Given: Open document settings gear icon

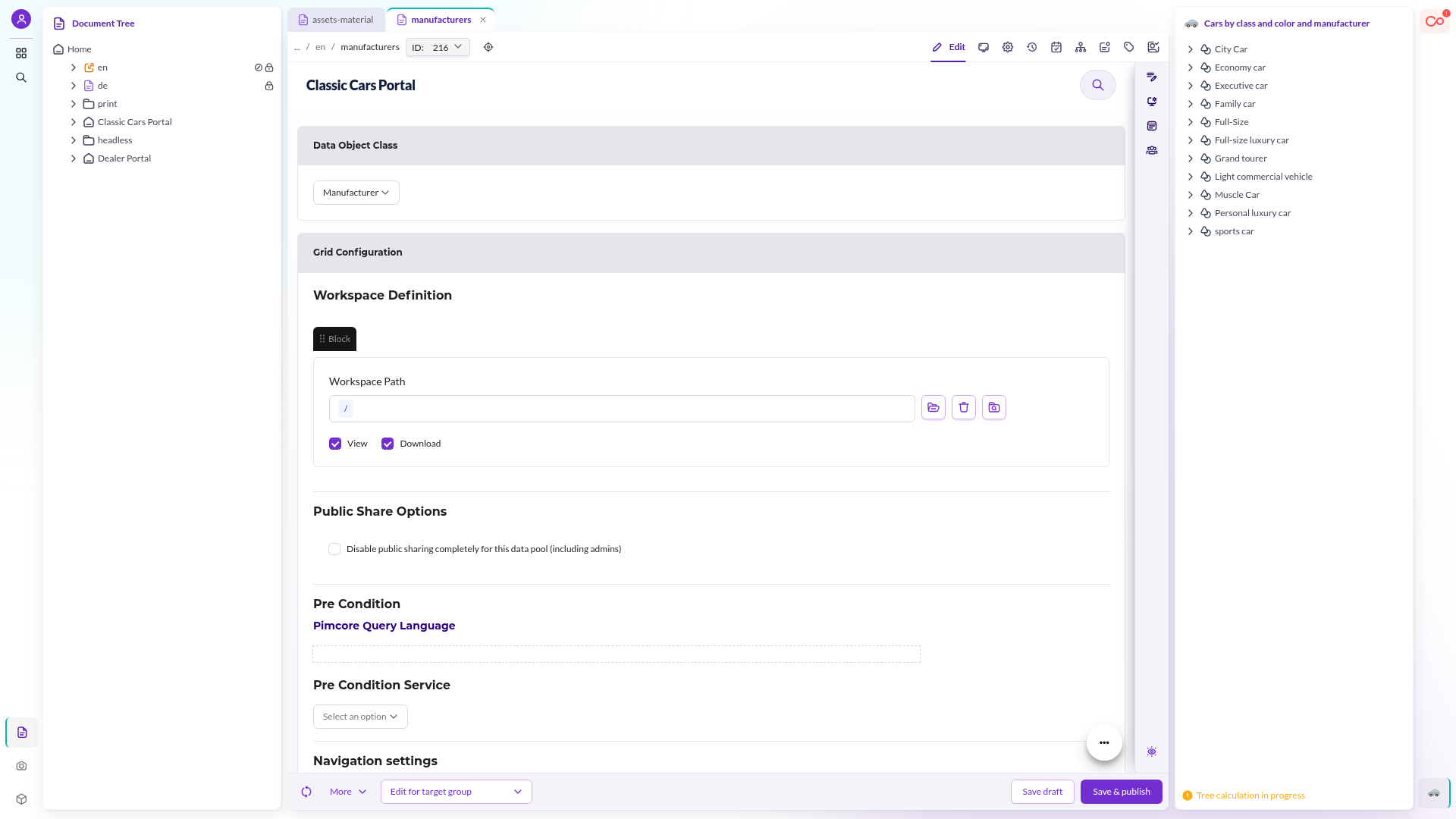Looking at the screenshot, I should click(x=1008, y=47).
